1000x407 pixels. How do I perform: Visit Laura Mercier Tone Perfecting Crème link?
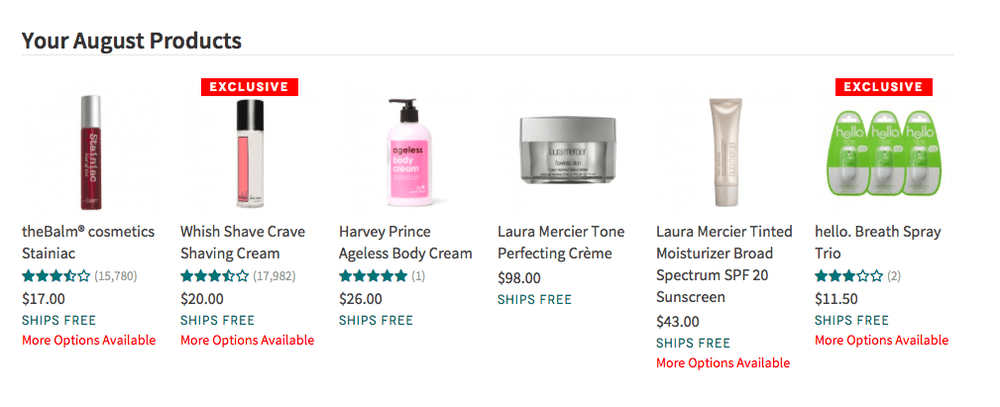568,242
